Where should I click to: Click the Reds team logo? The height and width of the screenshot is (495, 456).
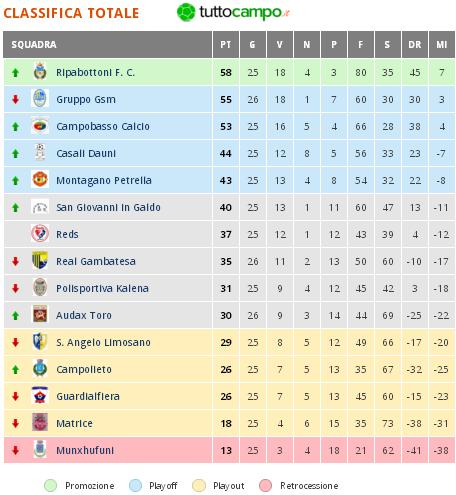tap(40, 234)
